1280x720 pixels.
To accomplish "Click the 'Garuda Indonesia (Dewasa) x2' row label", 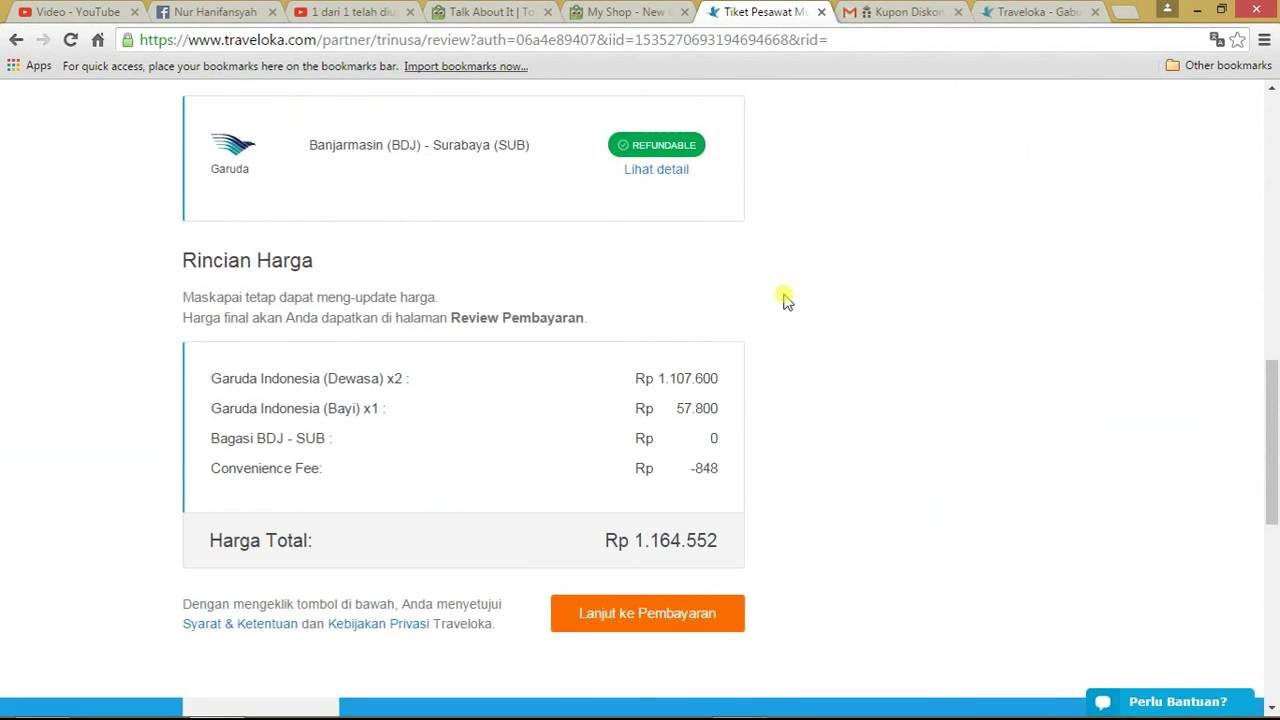I will (x=310, y=378).
